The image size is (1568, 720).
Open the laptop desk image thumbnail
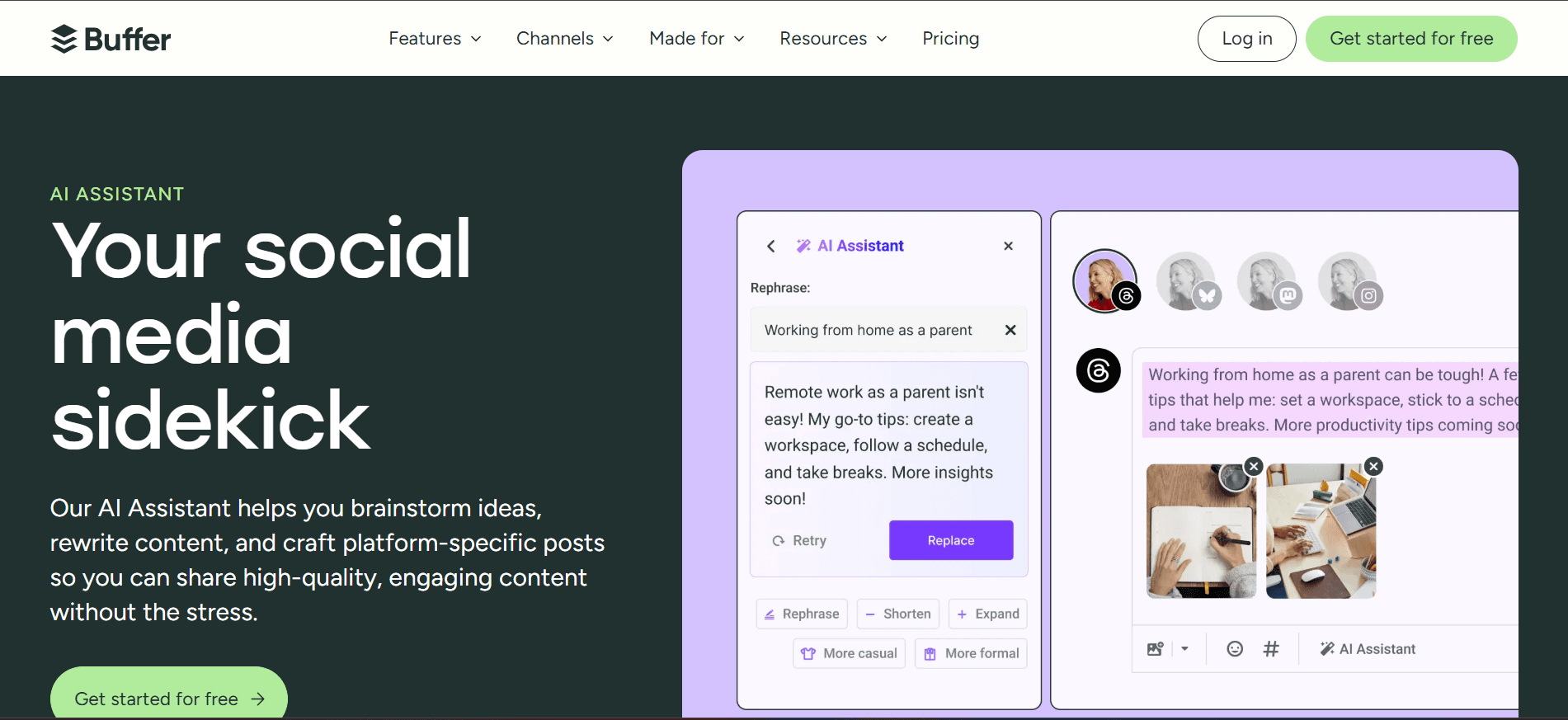coord(1321,532)
